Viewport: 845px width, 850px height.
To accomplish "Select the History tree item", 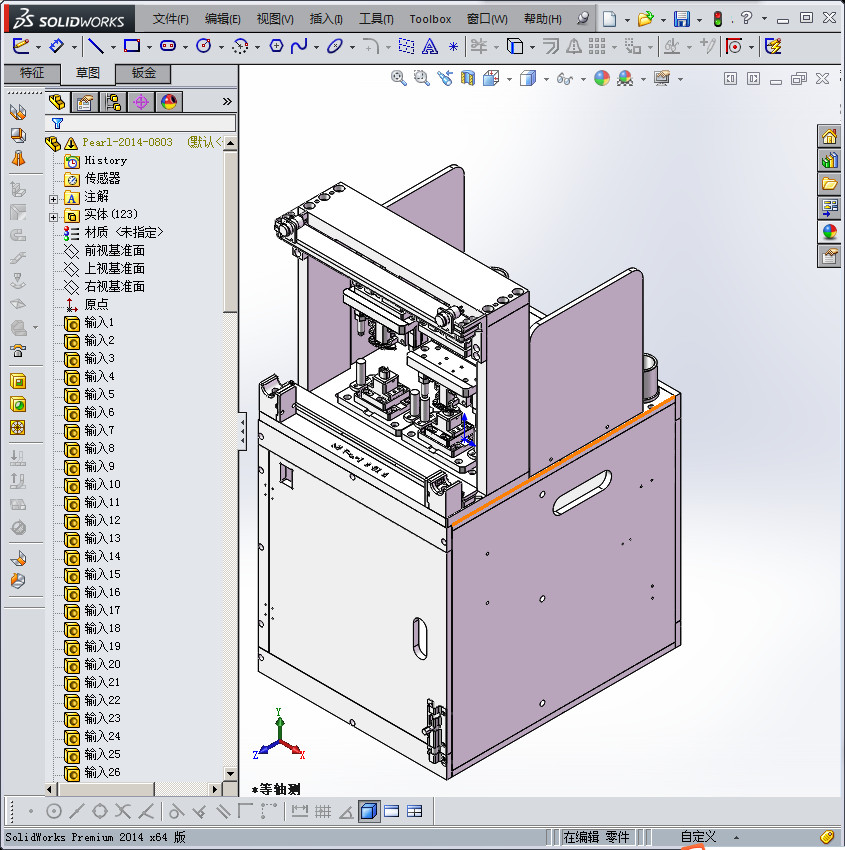I will point(106,160).
